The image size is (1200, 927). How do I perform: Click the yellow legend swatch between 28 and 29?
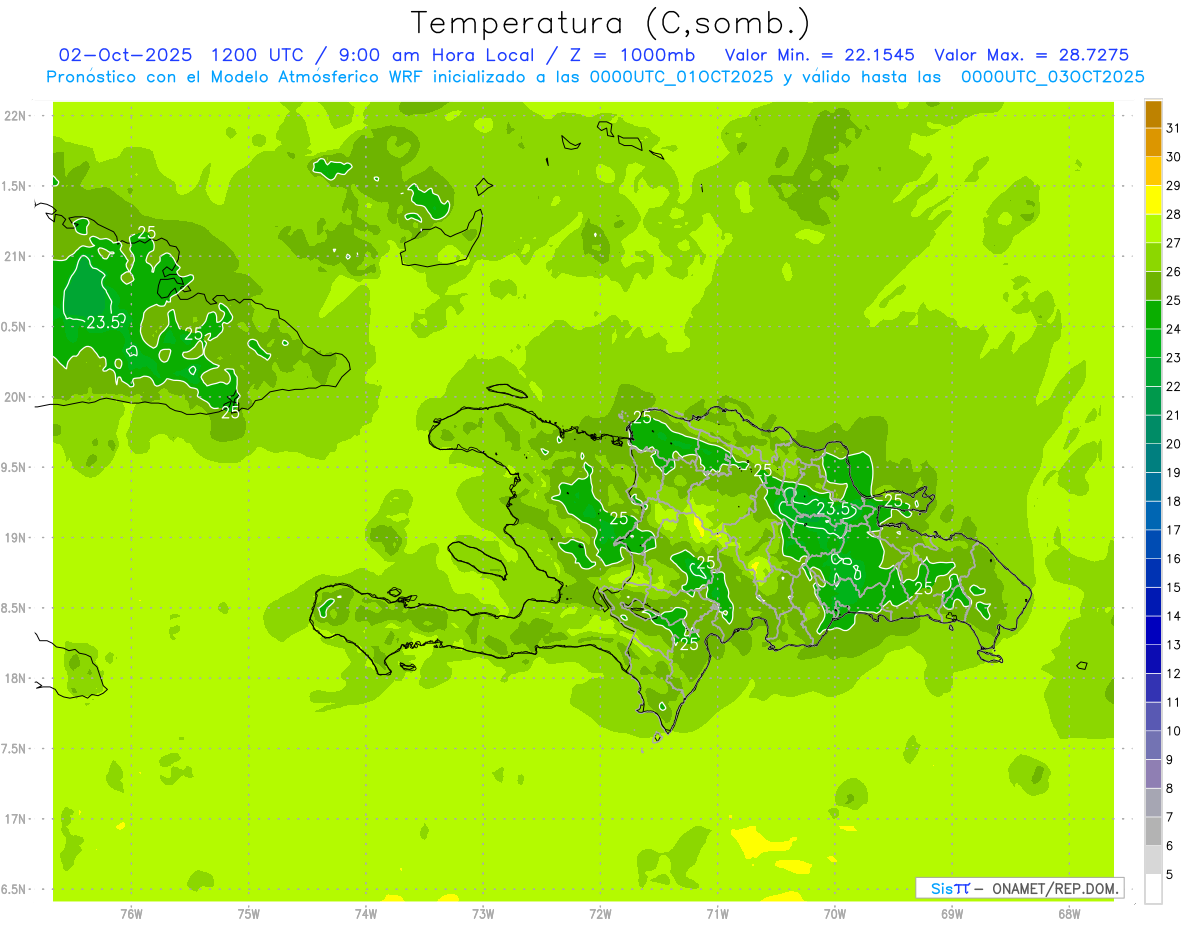point(1153,200)
